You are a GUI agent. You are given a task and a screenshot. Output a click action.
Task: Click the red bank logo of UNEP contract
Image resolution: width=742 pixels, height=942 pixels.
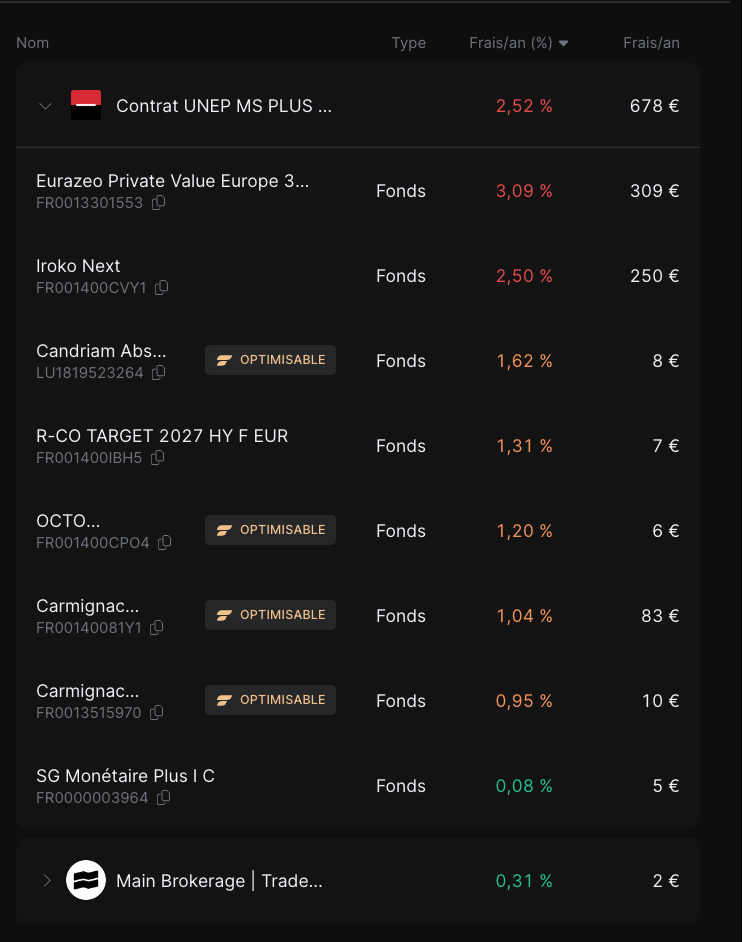coord(86,105)
